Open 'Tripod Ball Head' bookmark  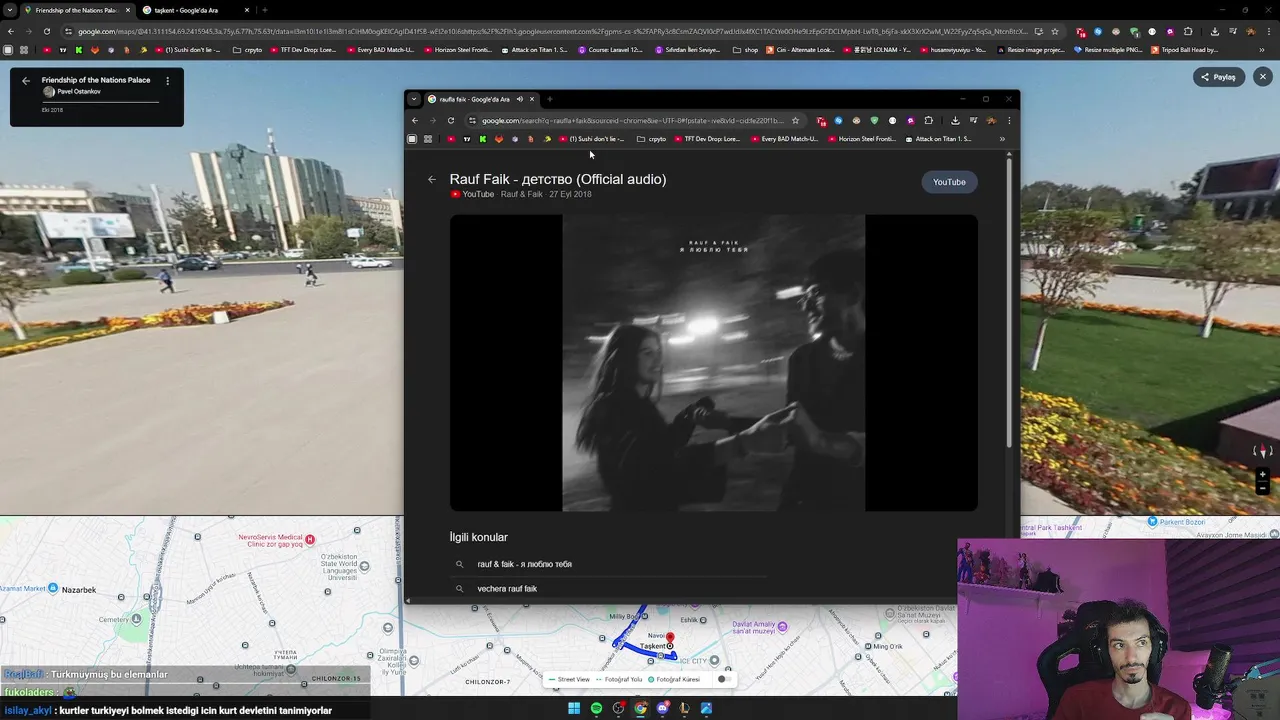tap(1184, 50)
